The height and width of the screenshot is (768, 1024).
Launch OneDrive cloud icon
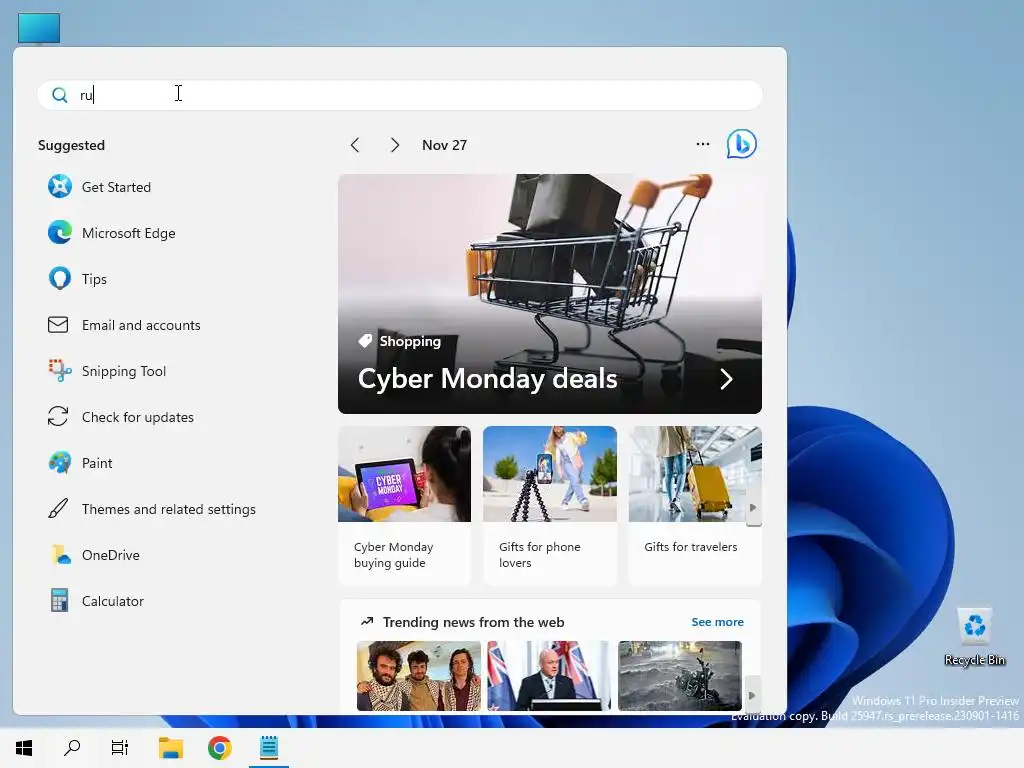tap(60, 554)
